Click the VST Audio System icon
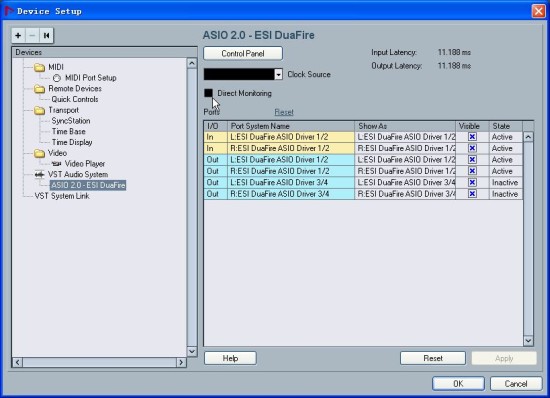 [40, 174]
